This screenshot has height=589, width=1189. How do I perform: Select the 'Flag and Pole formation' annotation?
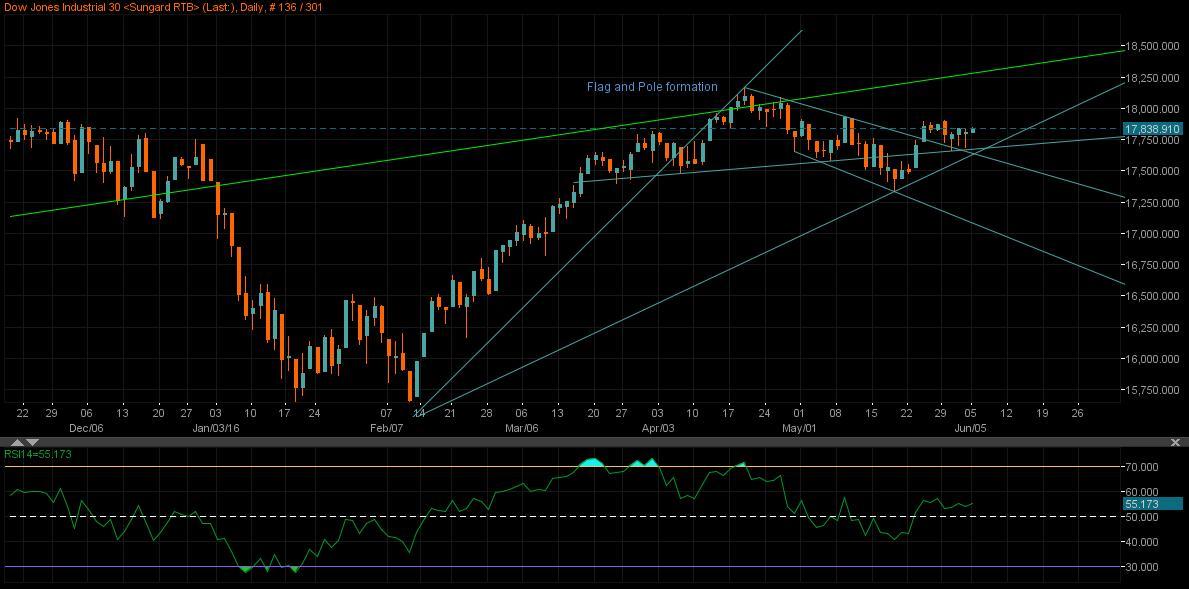tap(652, 87)
